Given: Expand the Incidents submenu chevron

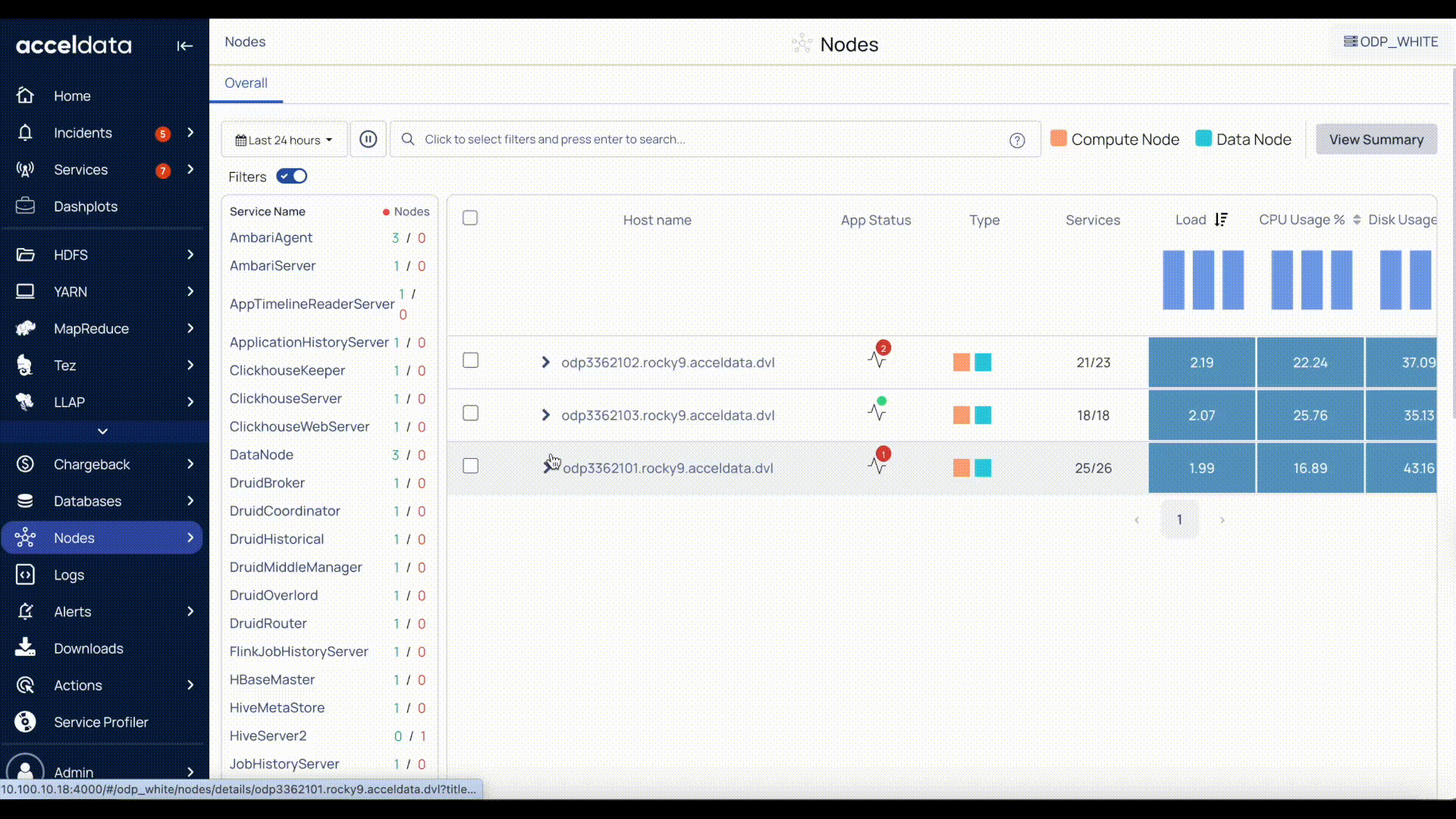Looking at the screenshot, I should point(190,133).
